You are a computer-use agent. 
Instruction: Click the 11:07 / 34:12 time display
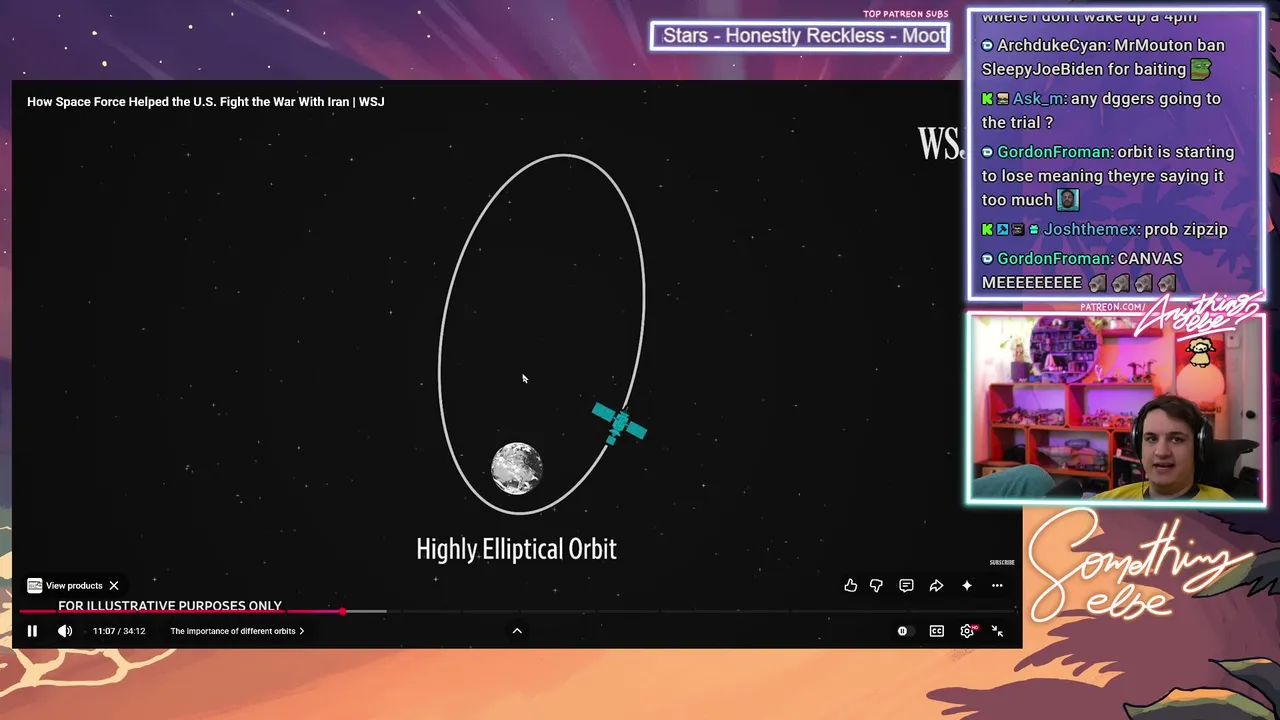(x=119, y=631)
